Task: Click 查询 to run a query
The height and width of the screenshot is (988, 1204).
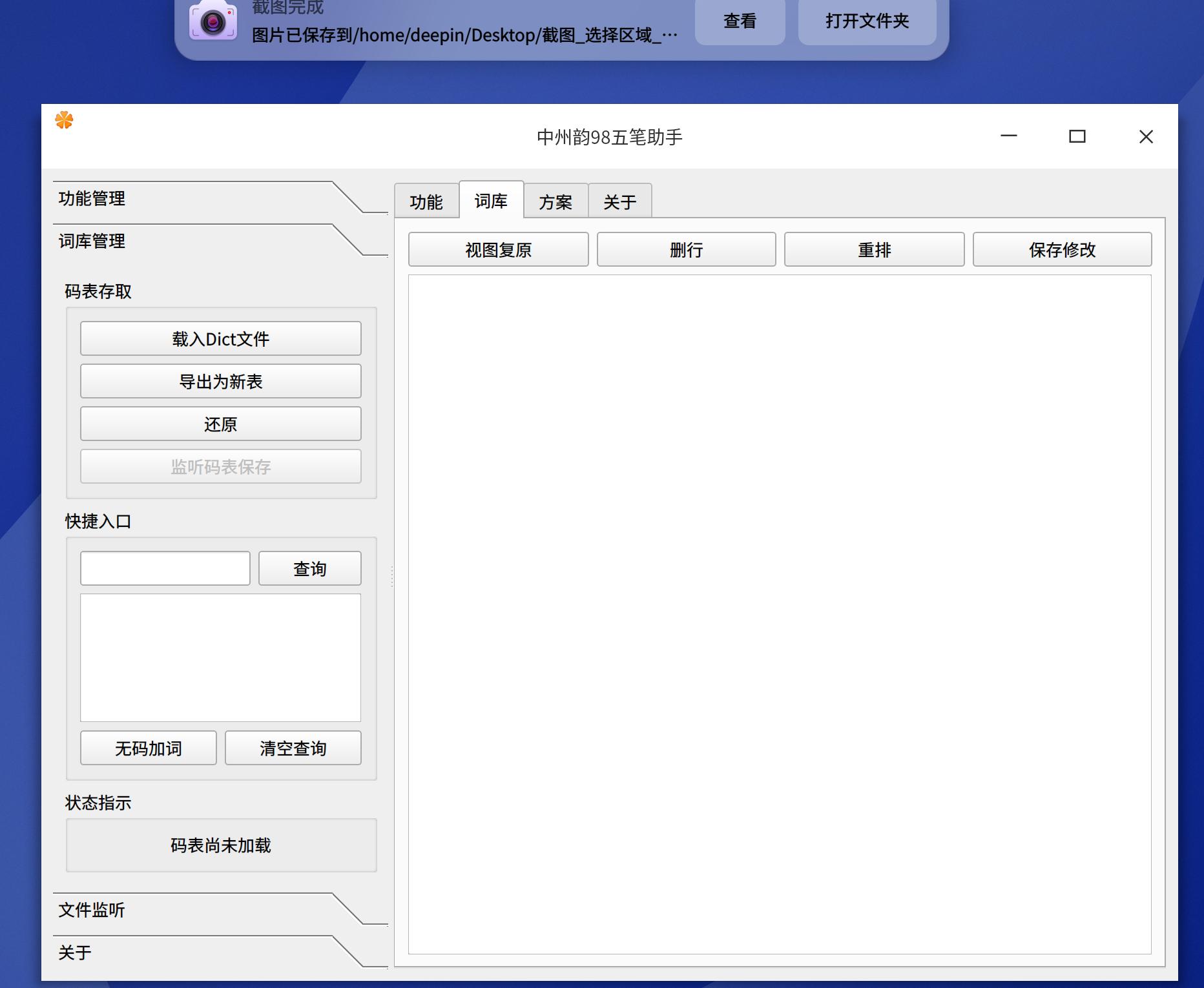Action: pyautogui.click(x=309, y=568)
